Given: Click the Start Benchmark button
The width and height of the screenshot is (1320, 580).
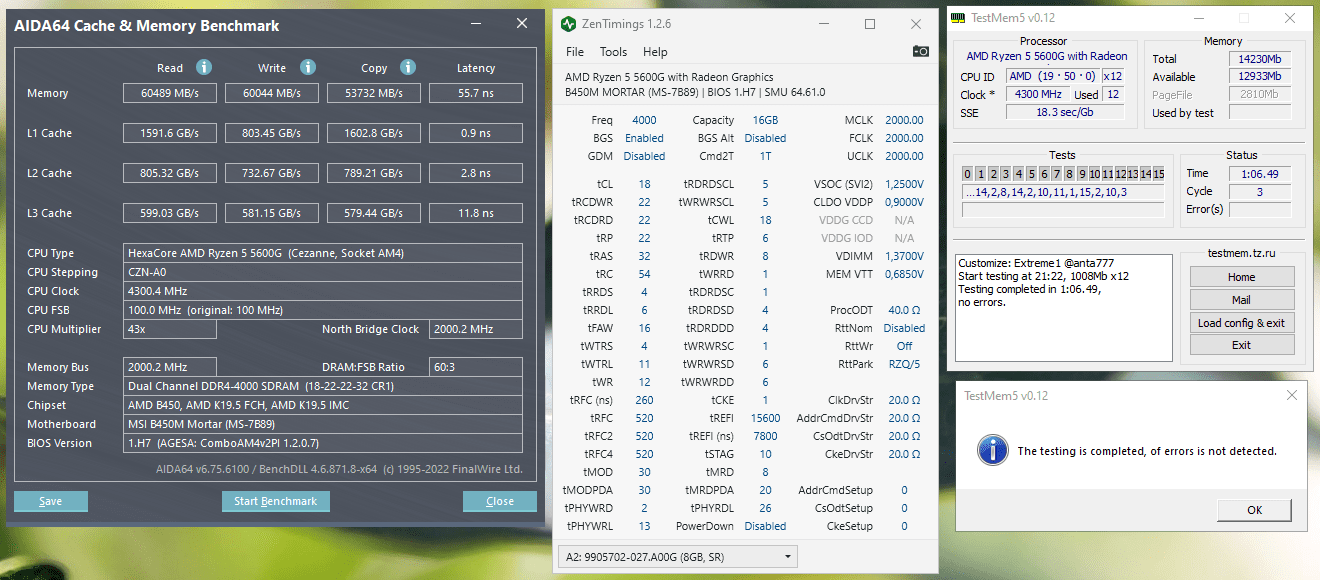Looking at the screenshot, I should coord(276,501).
